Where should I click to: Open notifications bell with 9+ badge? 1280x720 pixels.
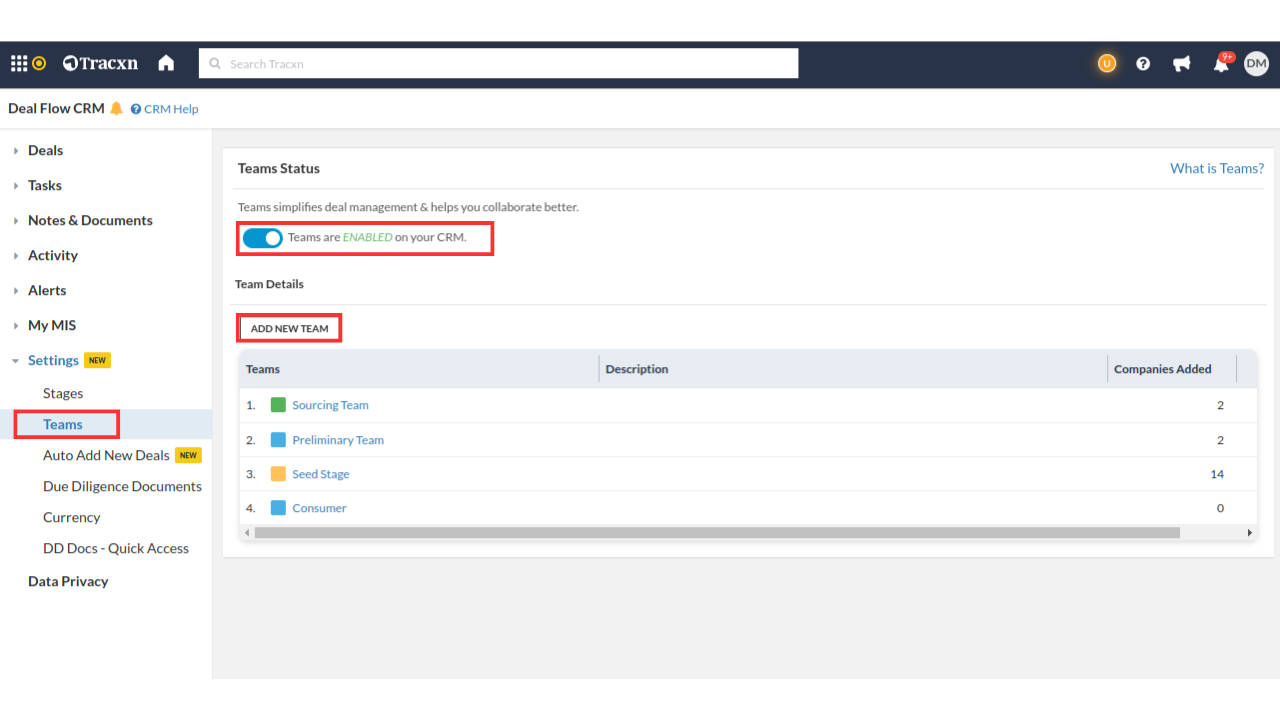1221,65
